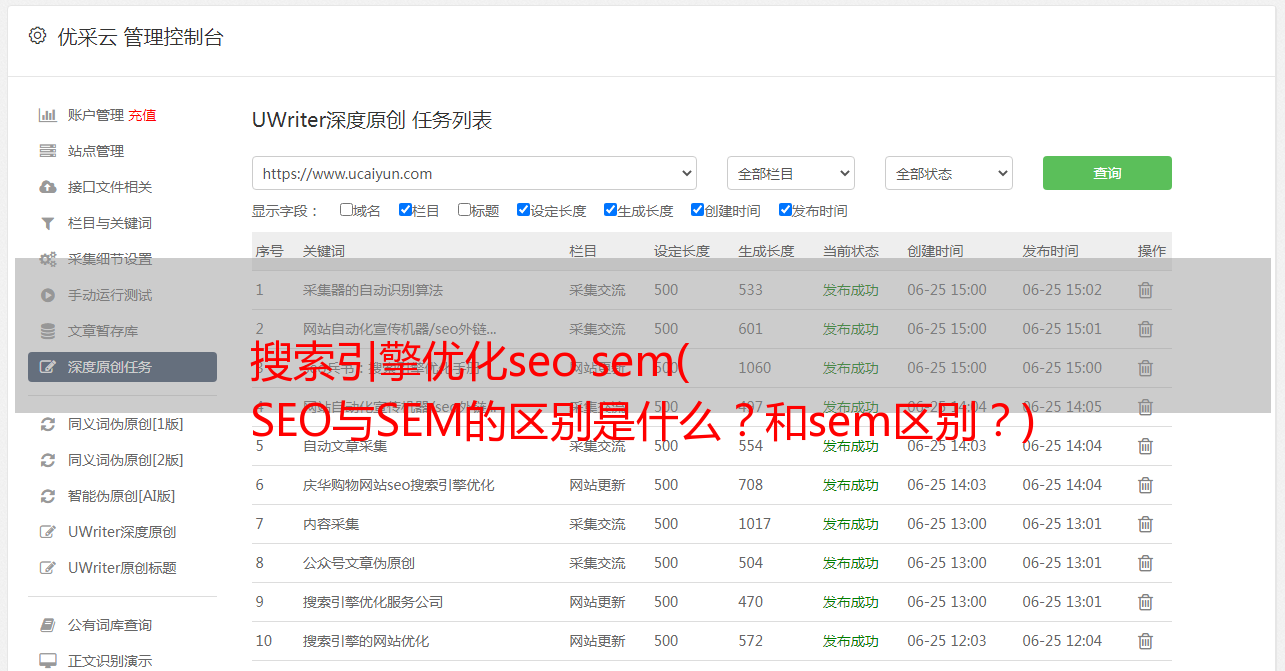Open 深度原创任务 in the sidebar
This screenshot has height=671, width=1285.
pos(122,367)
